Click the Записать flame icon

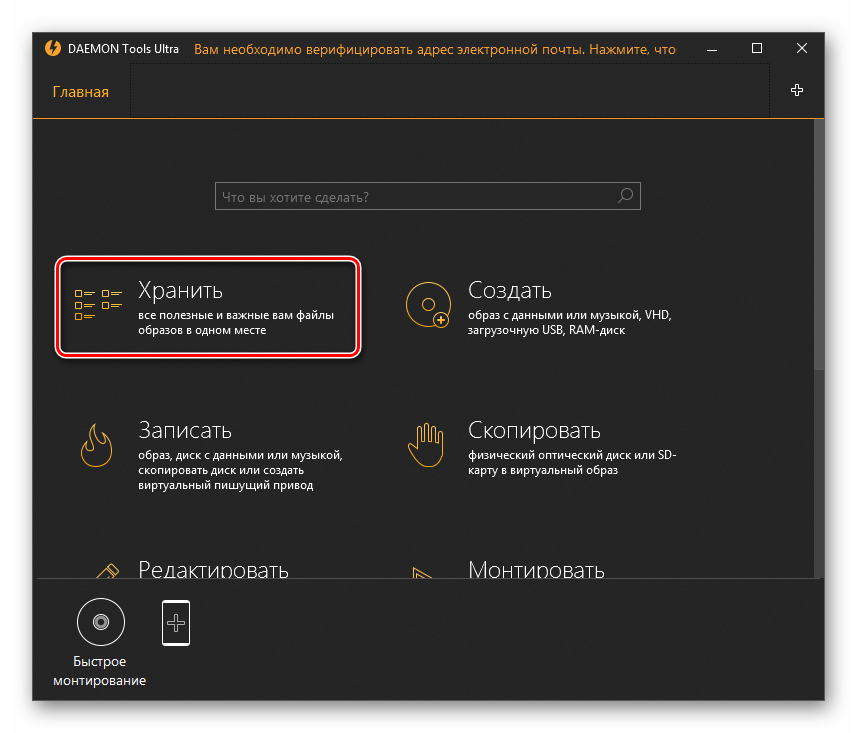[x=98, y=444]
